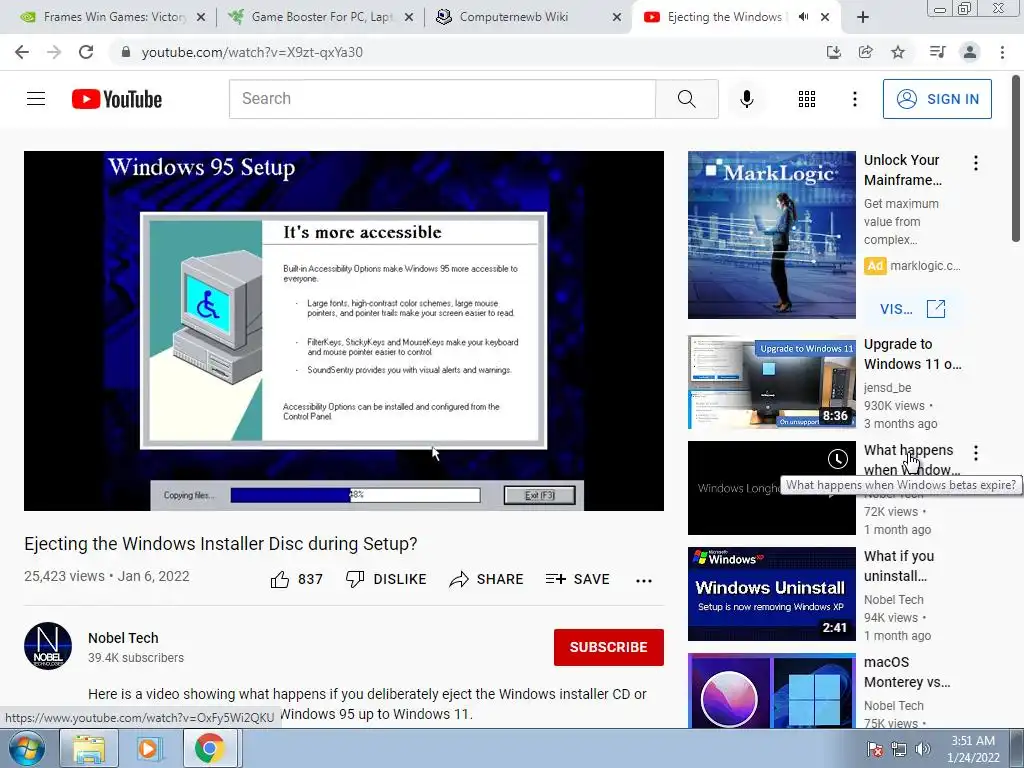The image size is (1024, 768).
Task: Close the Computernewb Wiki tab
Action: [616, 18]
